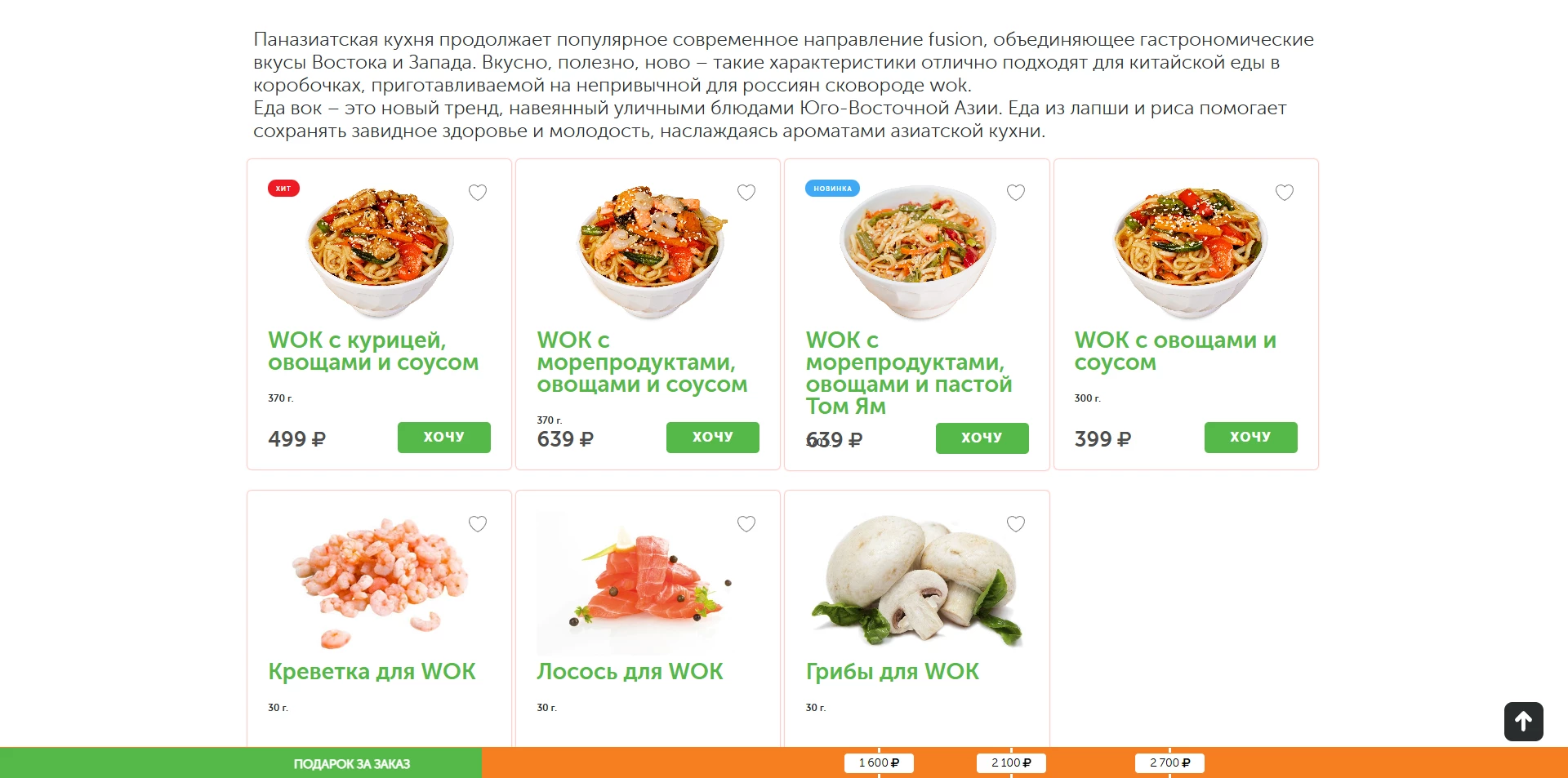Open the mushrooms product picture
Image resolution: width=1568 pixels, height=778 pixels.
pos(917,580)
